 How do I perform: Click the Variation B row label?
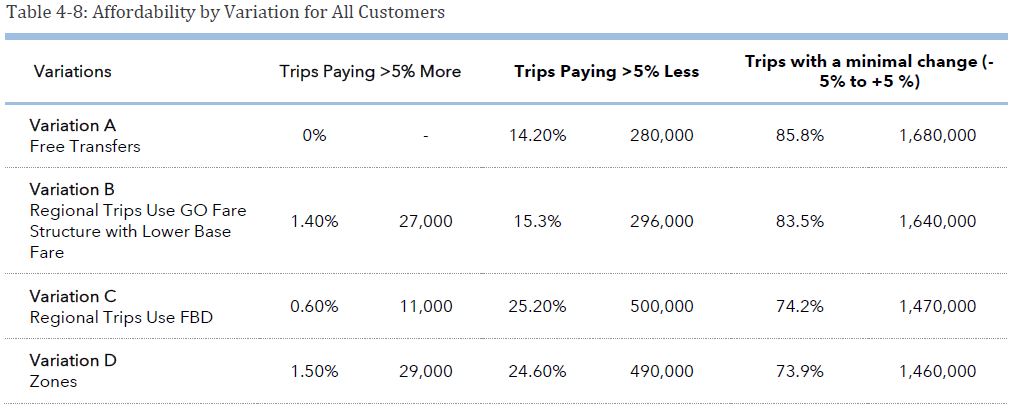point(72,189)
